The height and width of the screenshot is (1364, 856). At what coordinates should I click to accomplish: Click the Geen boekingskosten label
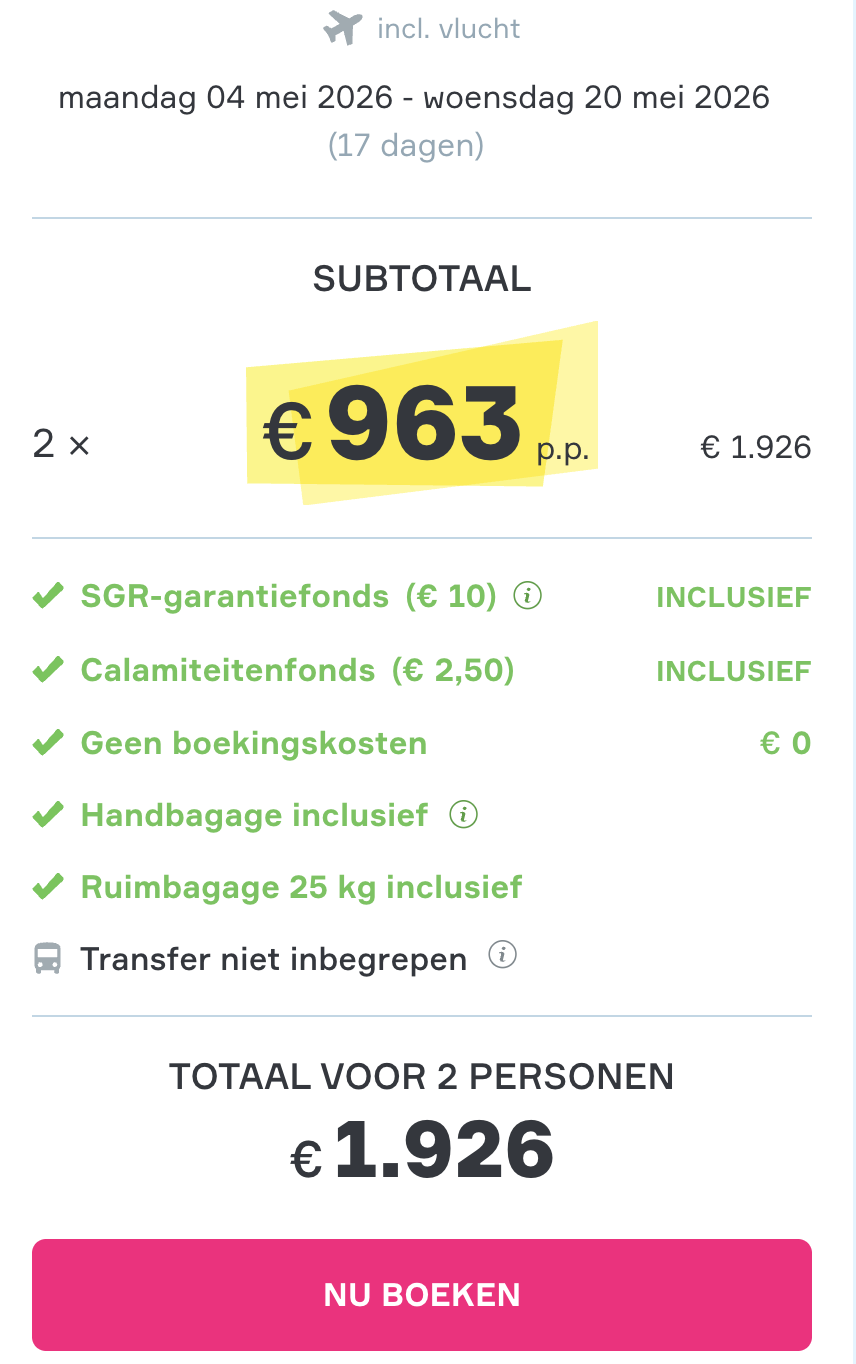click(254, 743)
